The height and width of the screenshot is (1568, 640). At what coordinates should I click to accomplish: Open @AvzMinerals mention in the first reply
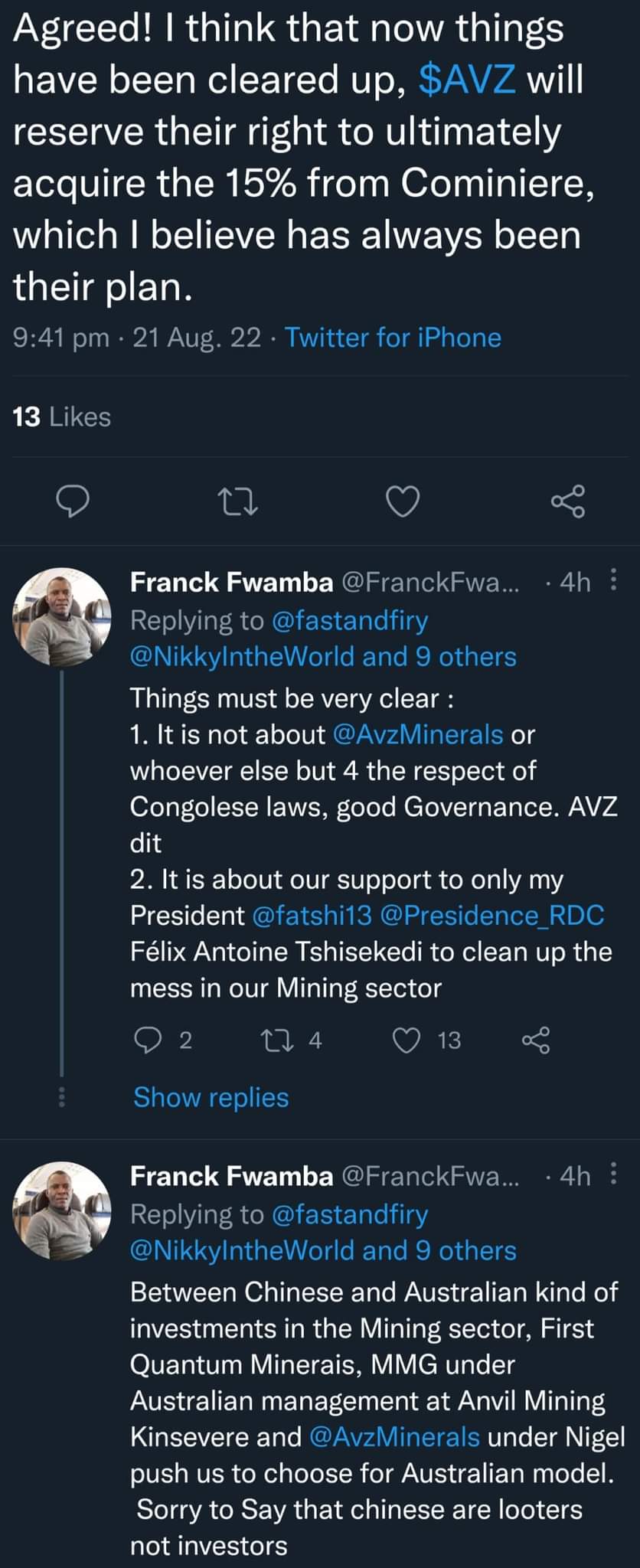pos(418,734)
